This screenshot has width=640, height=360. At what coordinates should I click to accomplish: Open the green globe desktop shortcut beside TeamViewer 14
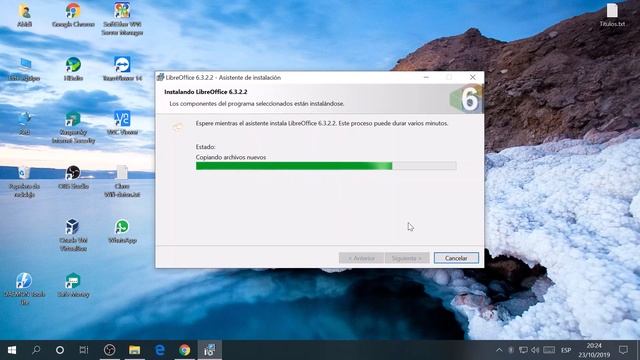[73, 69]
